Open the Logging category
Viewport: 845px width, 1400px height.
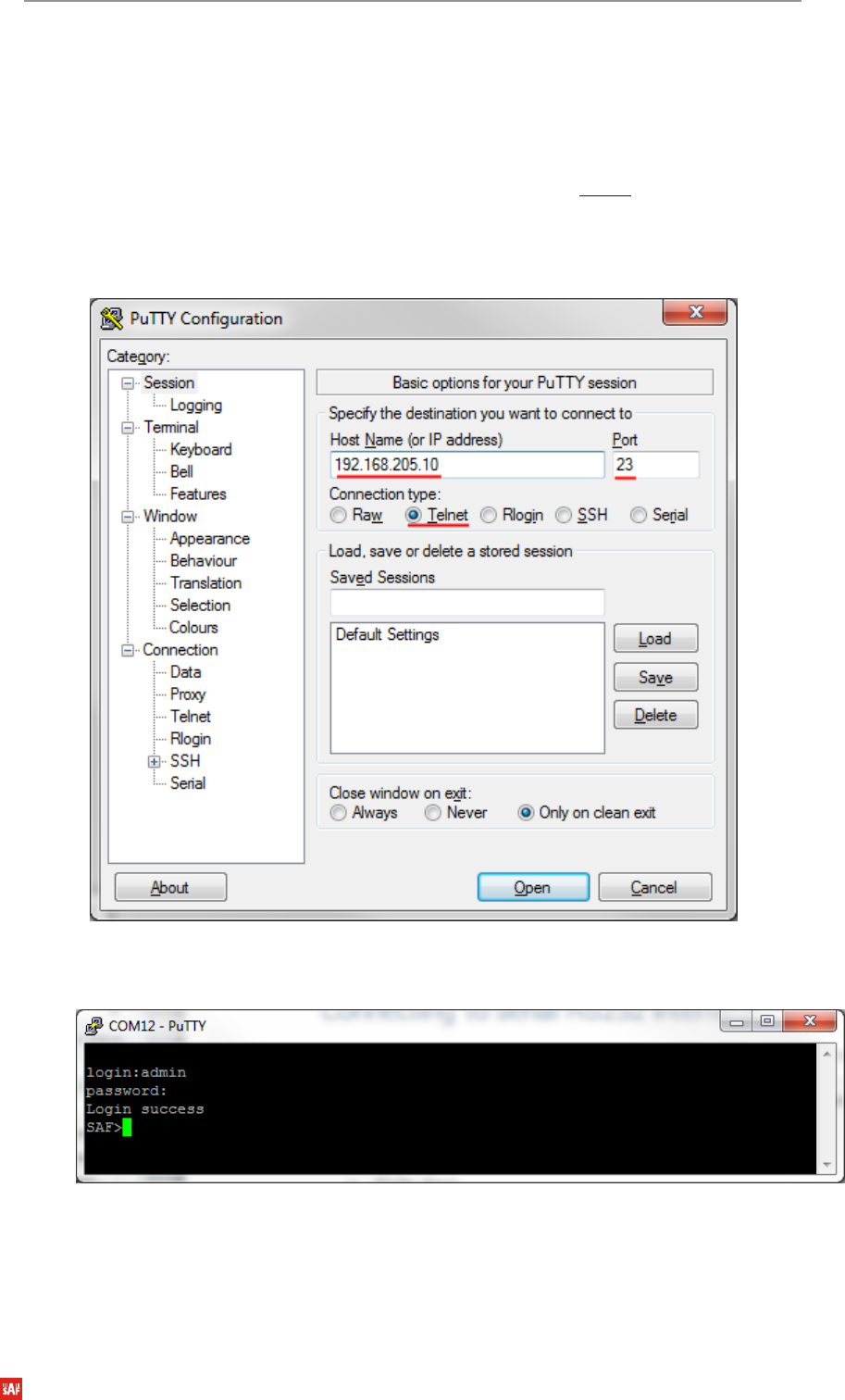click(195, 406)
